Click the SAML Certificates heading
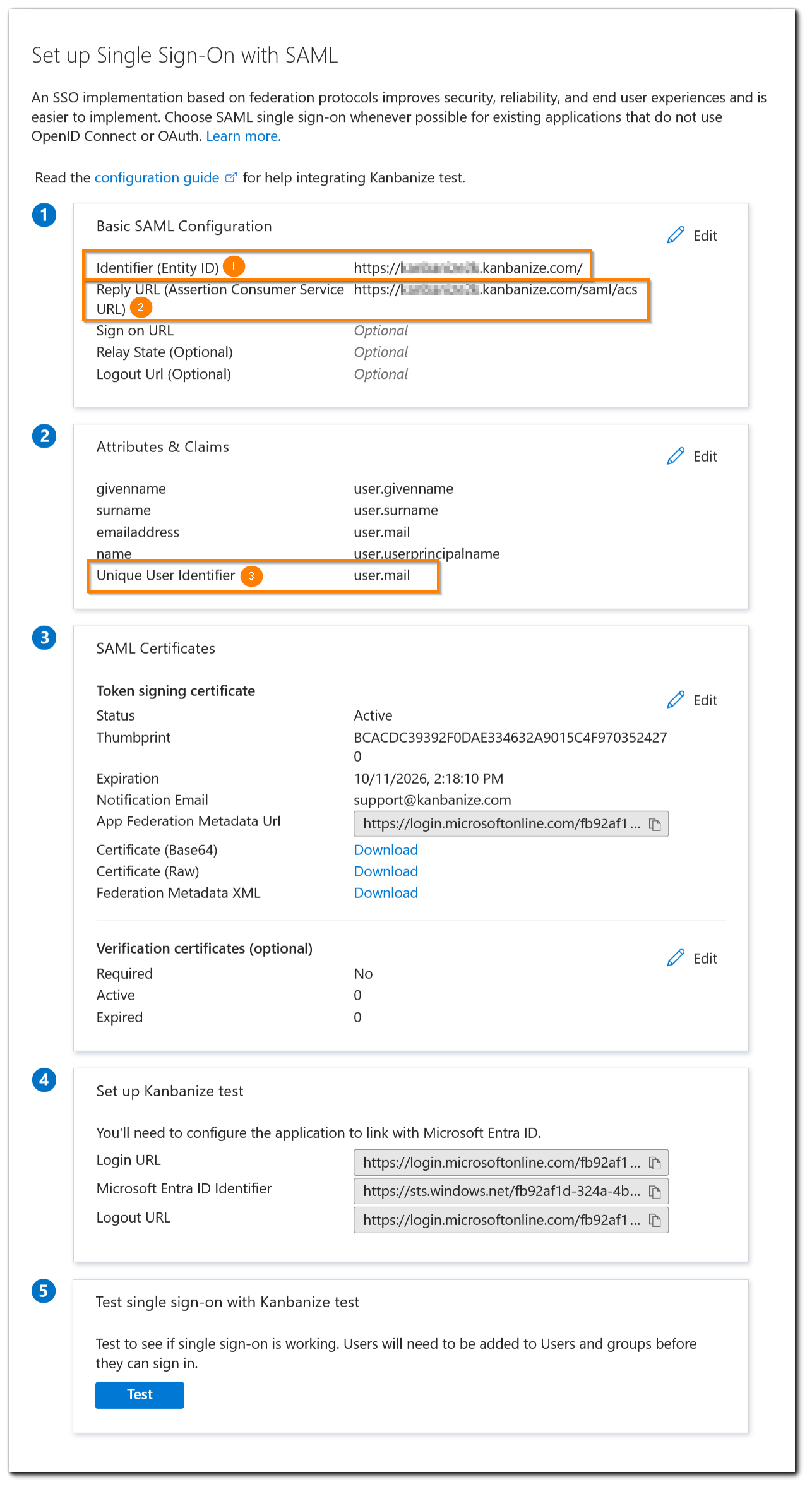Image resolution: width=812 pixels, height=1489 pixels. tap(155, 649)
